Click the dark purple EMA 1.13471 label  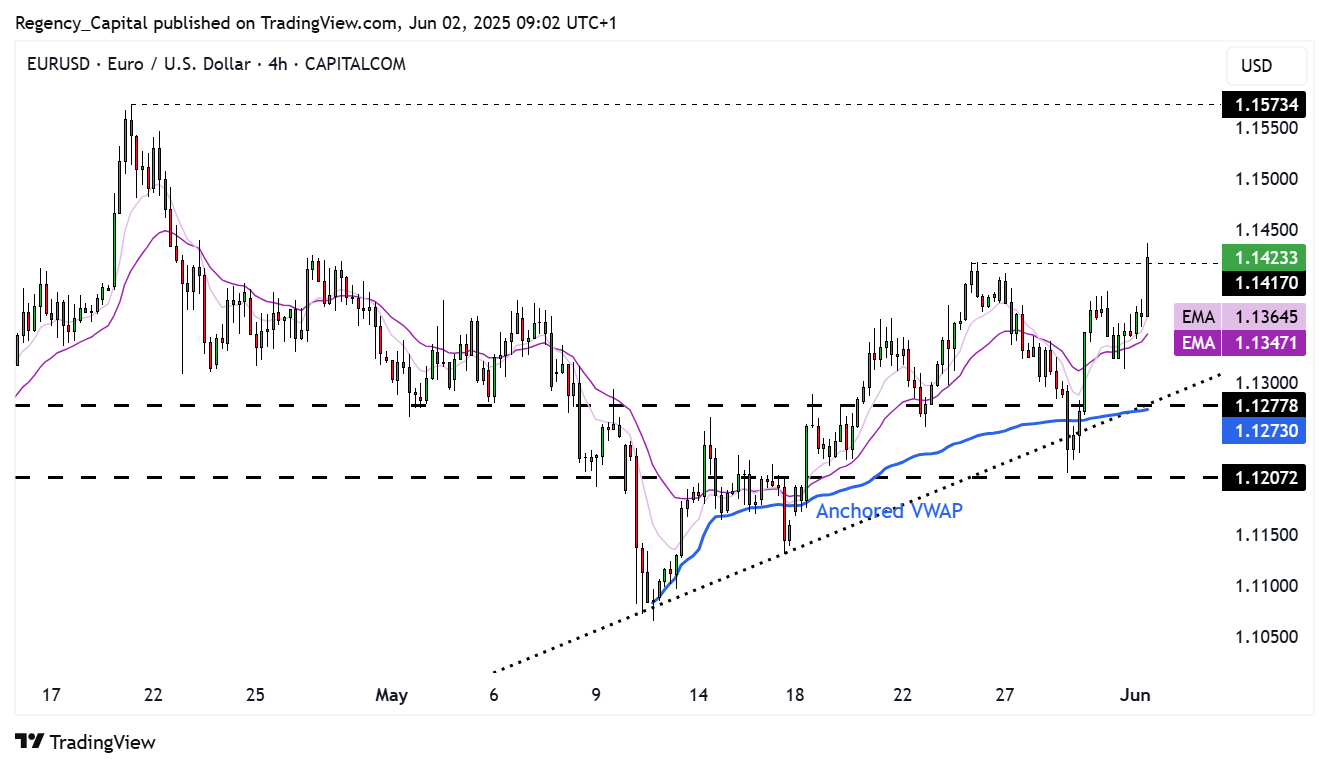point(1240,343)
